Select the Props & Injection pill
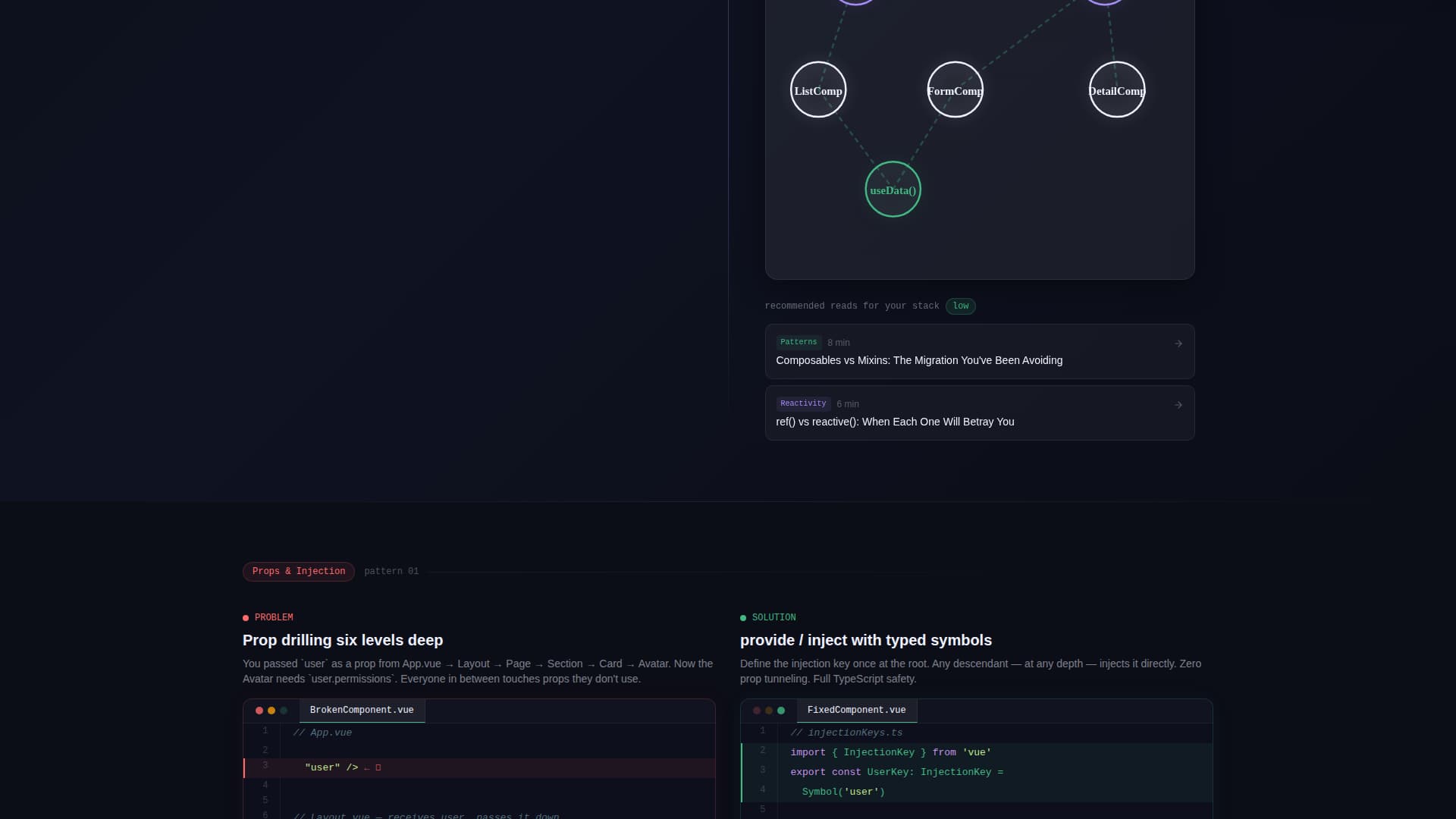This screenshot has height=819, width=1456. [298, 571]
